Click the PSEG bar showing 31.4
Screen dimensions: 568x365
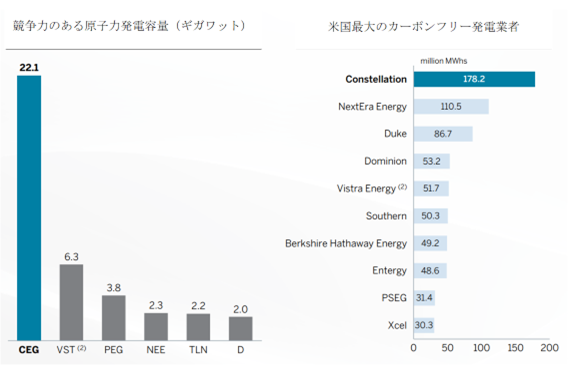pos(425,298)
